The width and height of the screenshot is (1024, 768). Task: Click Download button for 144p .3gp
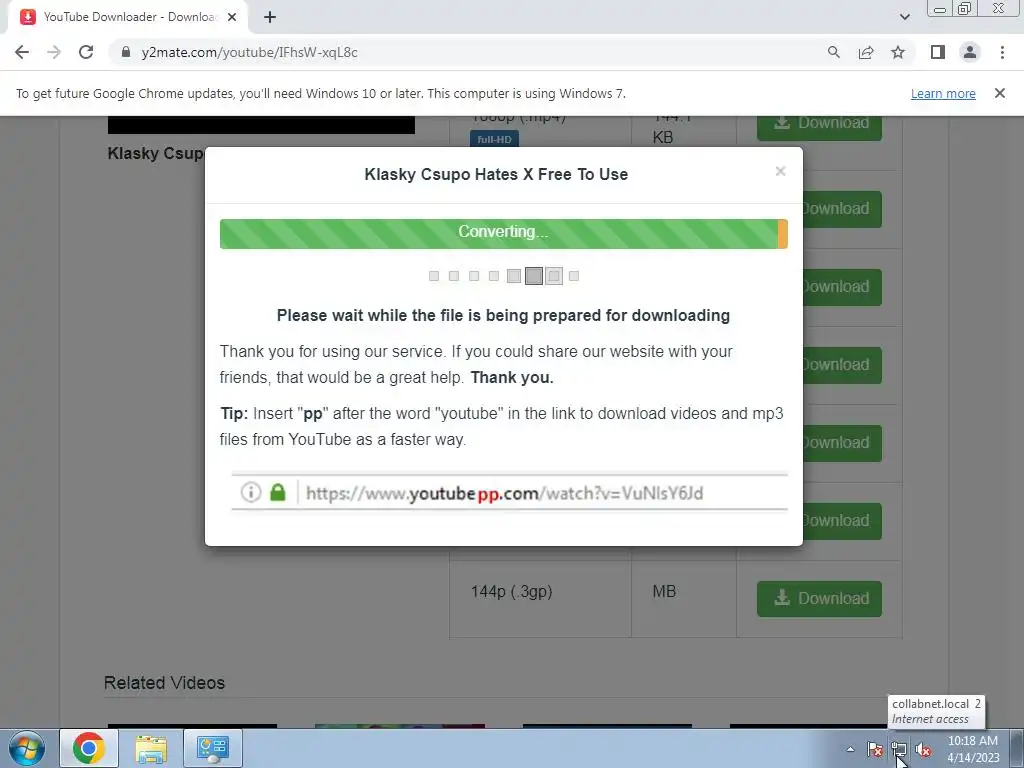[x=819, y=598]
